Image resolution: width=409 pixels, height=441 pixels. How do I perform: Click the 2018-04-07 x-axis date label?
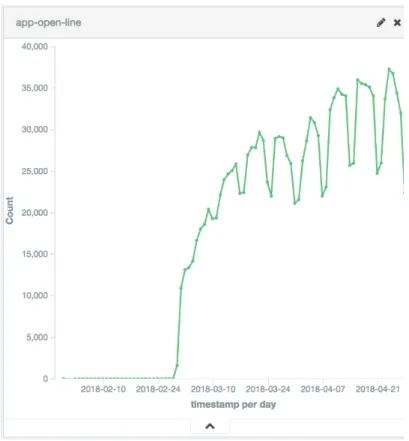[x=323, y=389]
